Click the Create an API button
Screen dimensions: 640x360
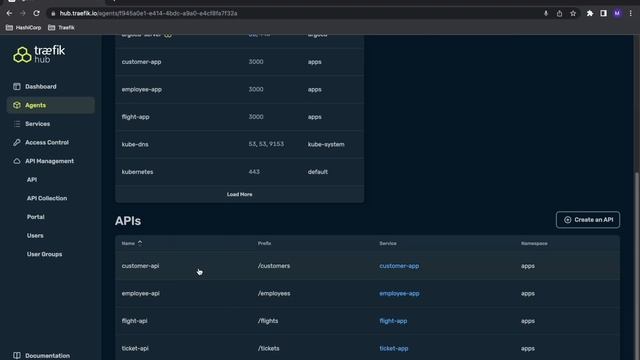coord(588,220)
